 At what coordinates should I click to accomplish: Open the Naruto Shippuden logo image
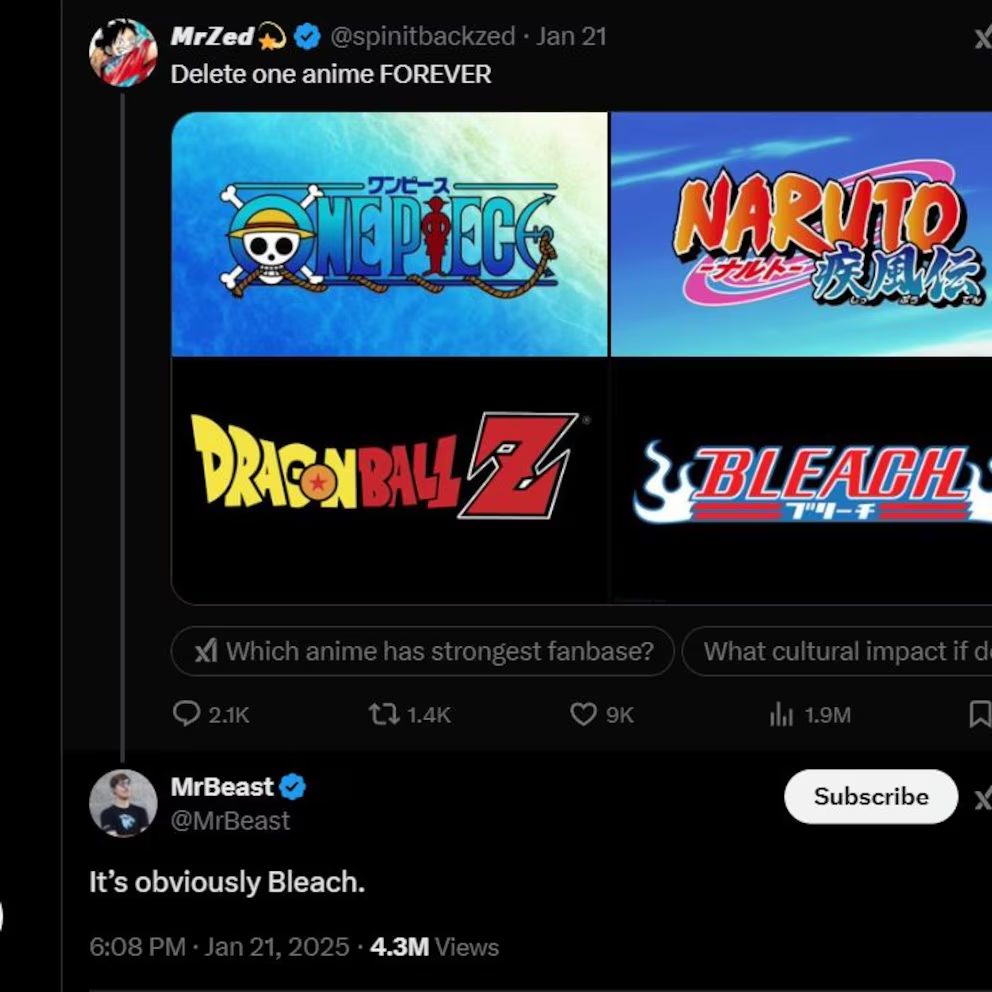[801, 234]
